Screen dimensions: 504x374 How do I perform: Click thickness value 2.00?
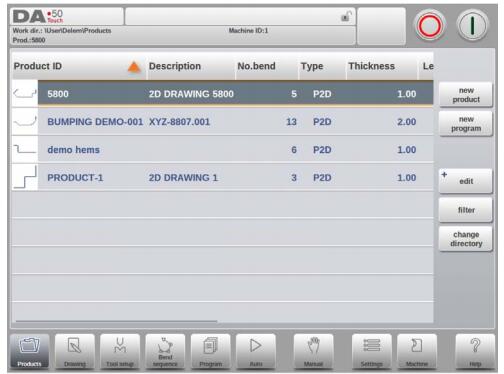(407, 122)
